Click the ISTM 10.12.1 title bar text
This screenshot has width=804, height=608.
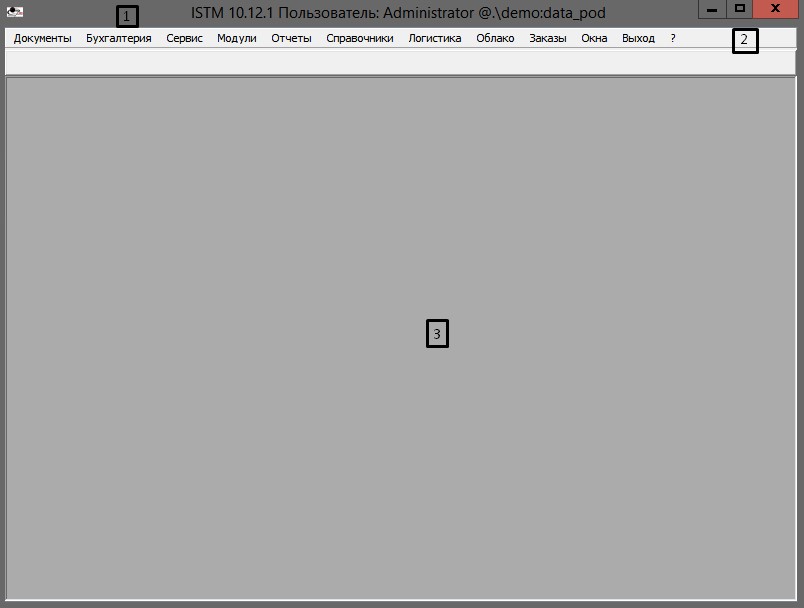[x=398, y=12]
